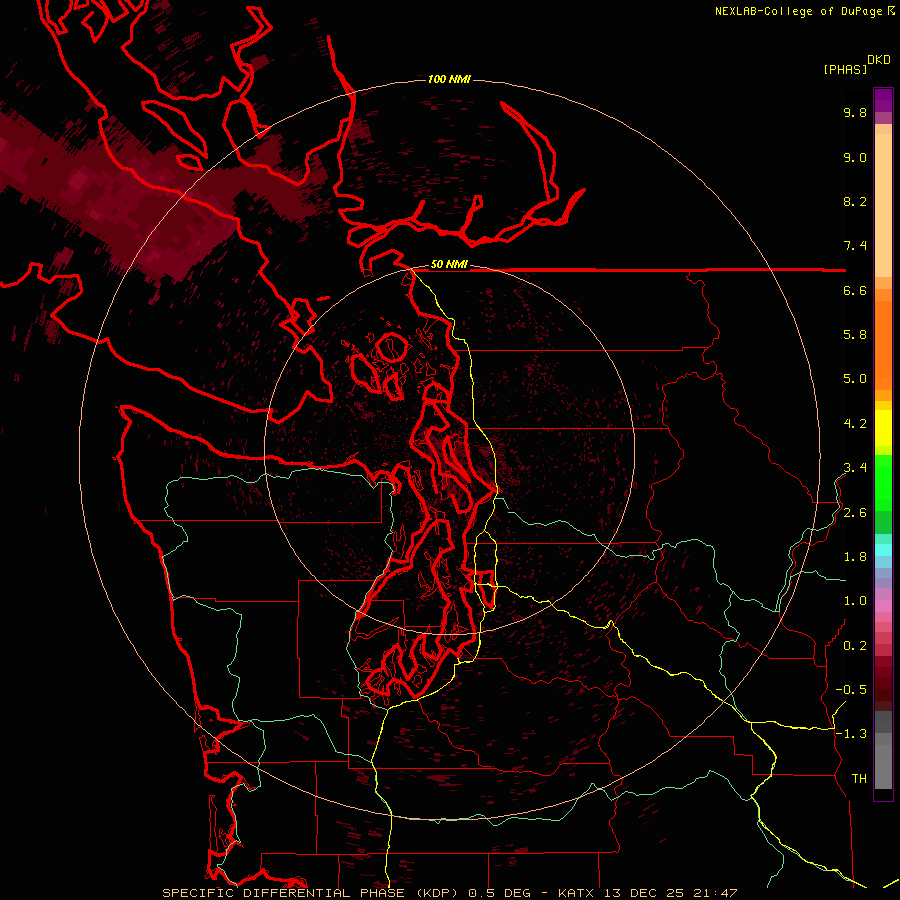Click the 4.2 legend value

tap(855, 424)
